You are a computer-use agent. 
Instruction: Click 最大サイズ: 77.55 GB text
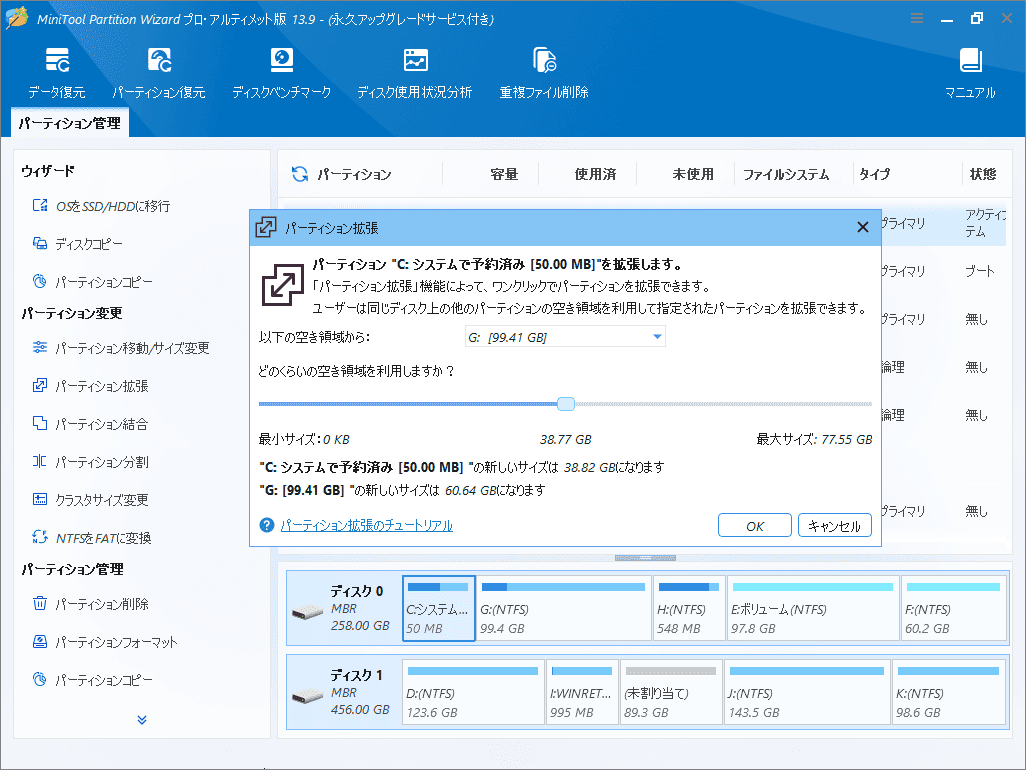[x=814, y=439]
